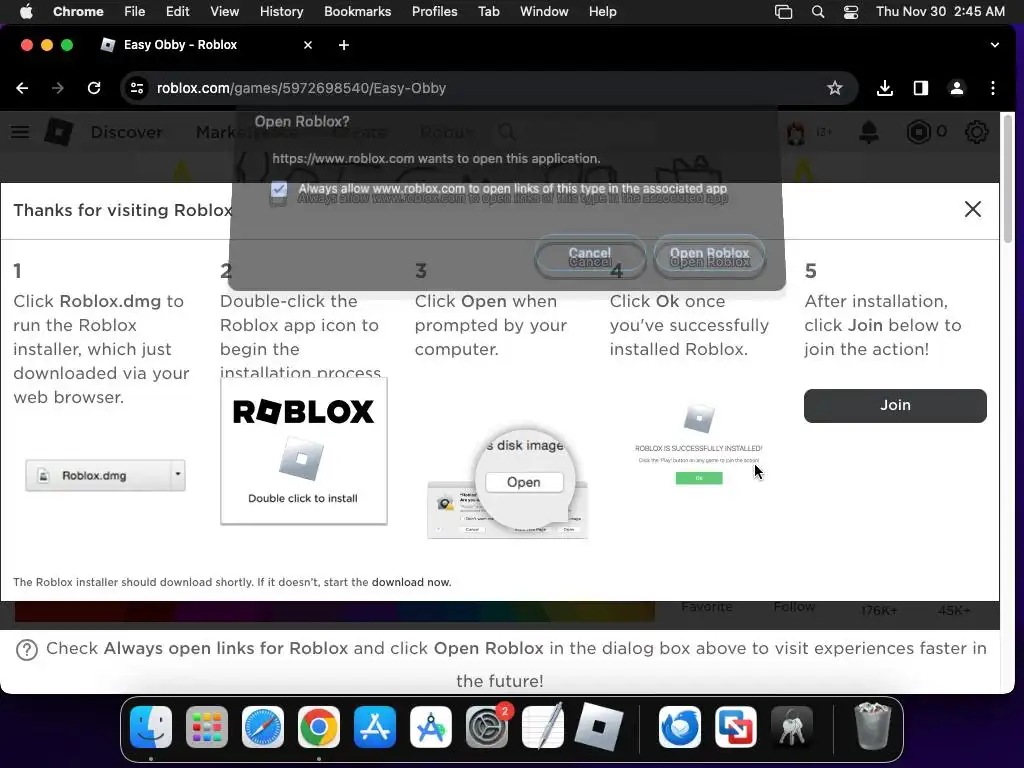Open Roblox hamburger navigation menu
Viewport: 1024px width, 768px height.
tap(20, 133)
